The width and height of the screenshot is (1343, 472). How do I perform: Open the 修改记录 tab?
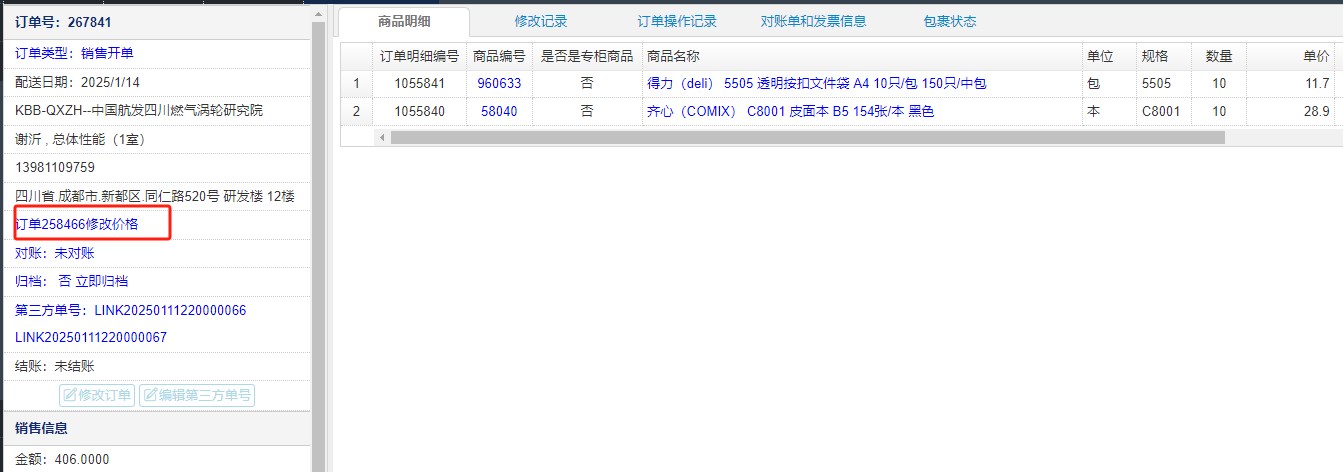(x=541, y=21)
